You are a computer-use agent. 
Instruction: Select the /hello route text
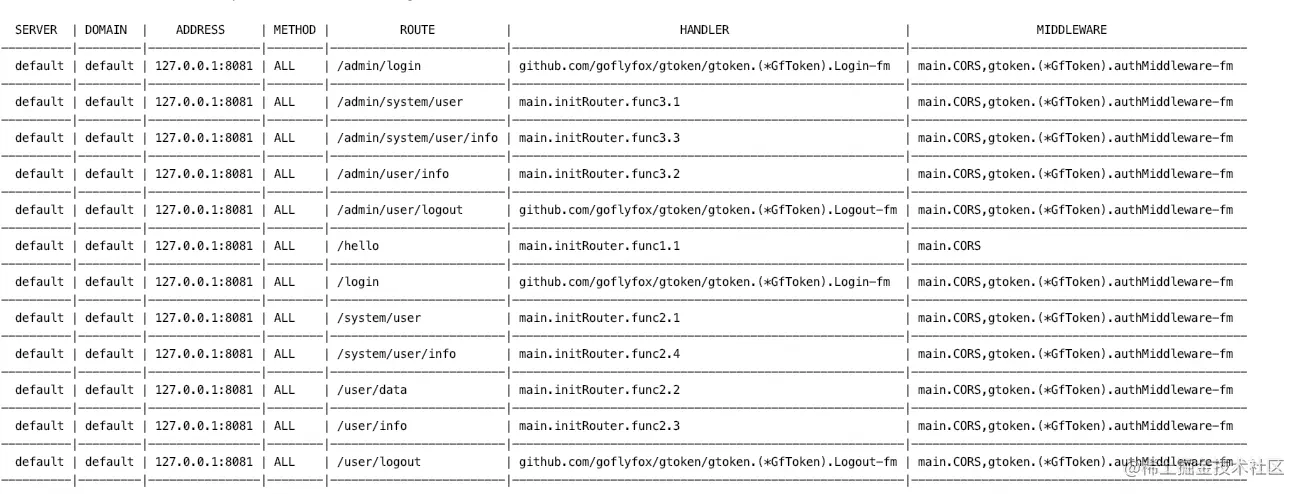tap(358, 246)
